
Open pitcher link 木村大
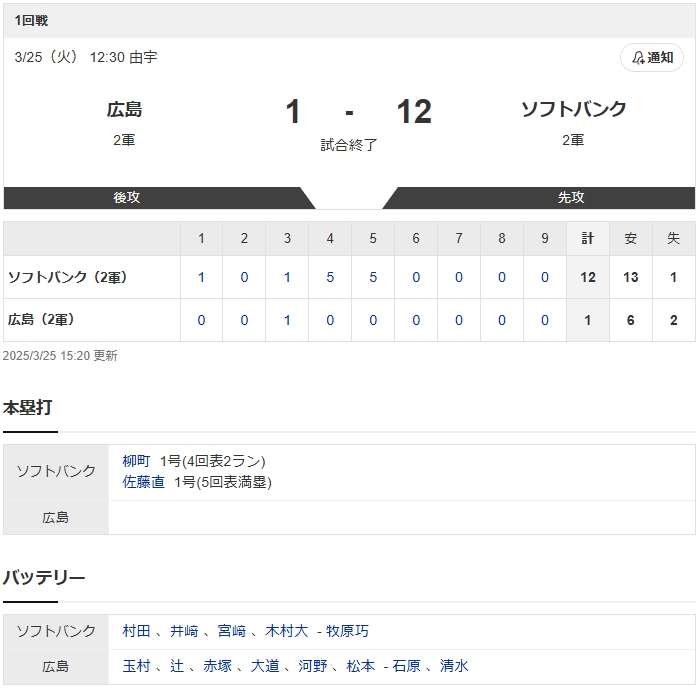click(286, 631)
